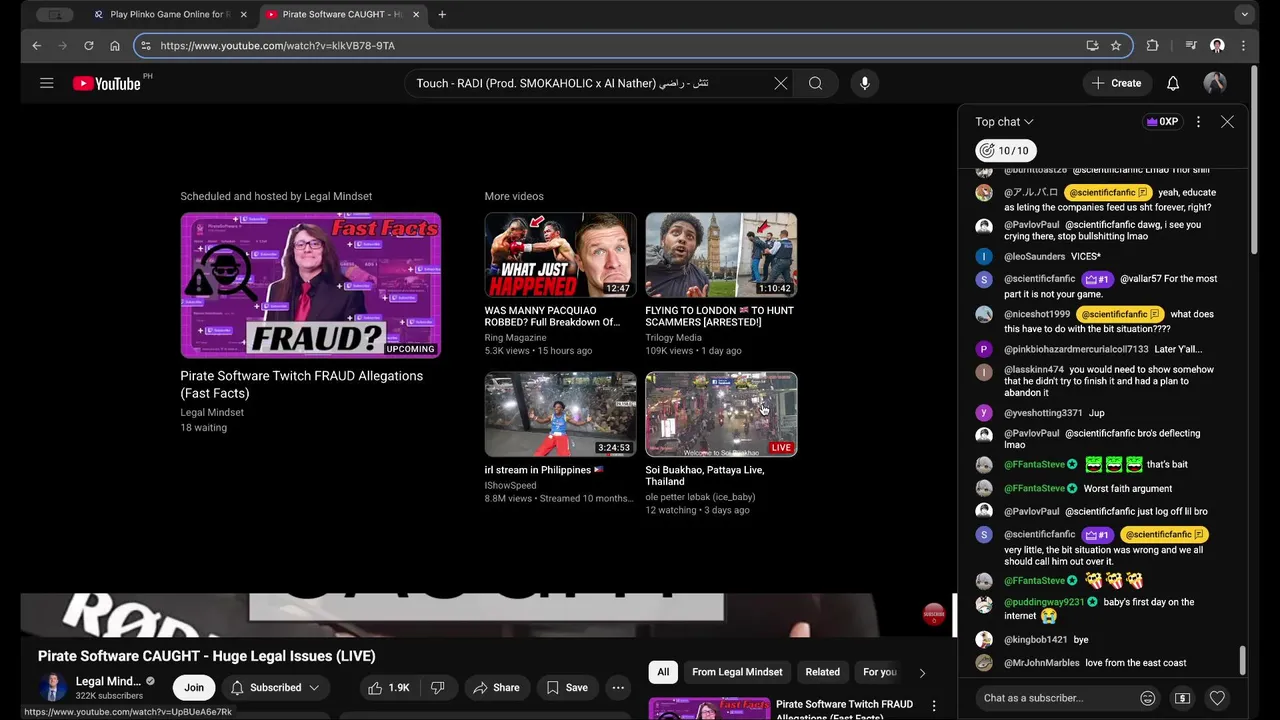Image resolution: width=1280 pixels, height=720 pixels.
Task: Open the account avatar menu
Action: (x=1215, y=84)
